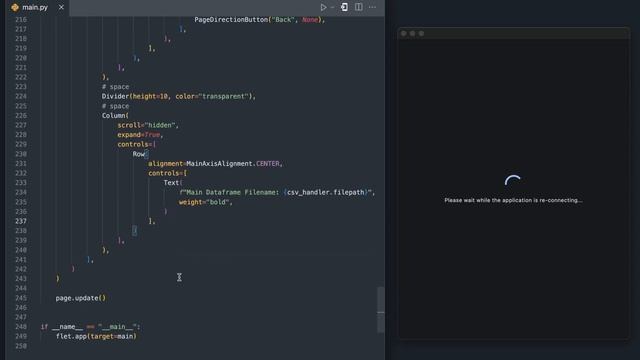Click the Python file icon on main.py tab
The height and width of the screenshot is (360, 640).
(x=15, y=7)
